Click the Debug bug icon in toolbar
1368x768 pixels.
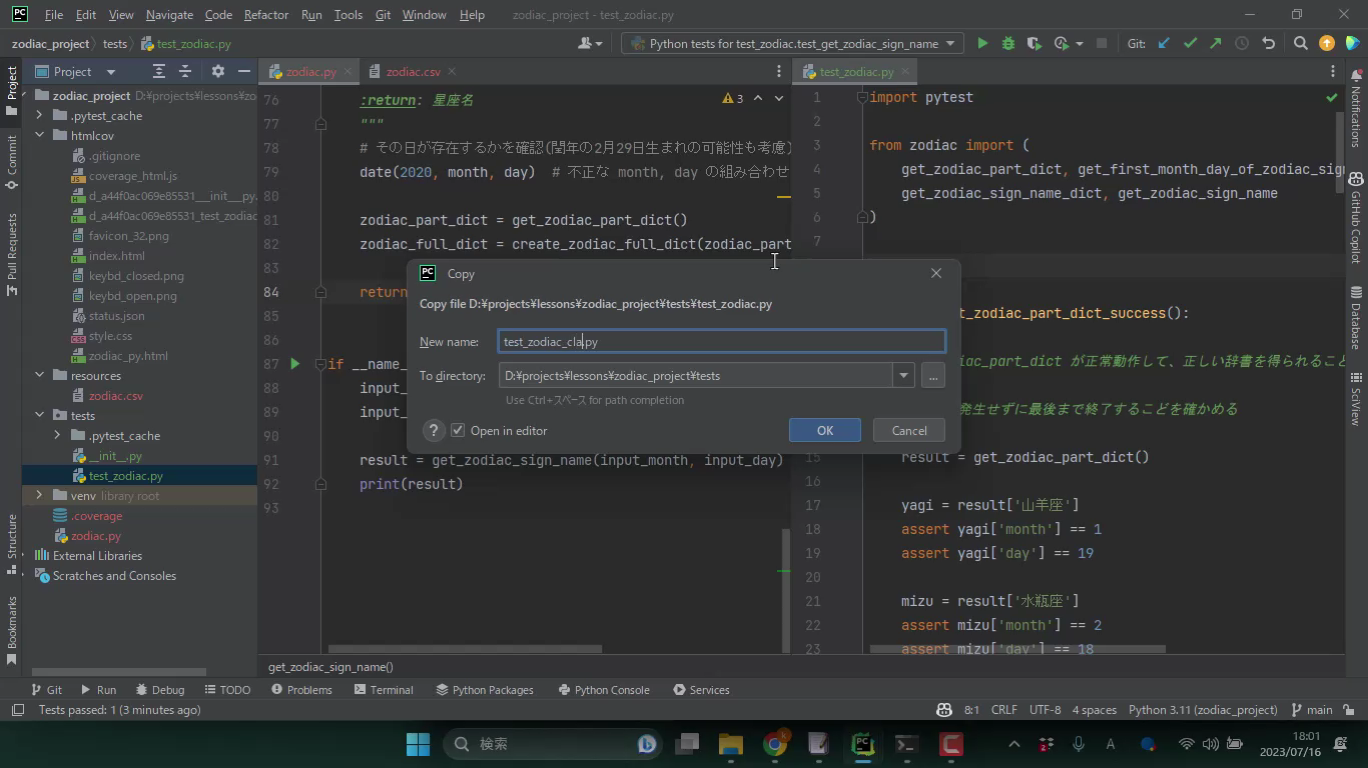(1008, 43)
